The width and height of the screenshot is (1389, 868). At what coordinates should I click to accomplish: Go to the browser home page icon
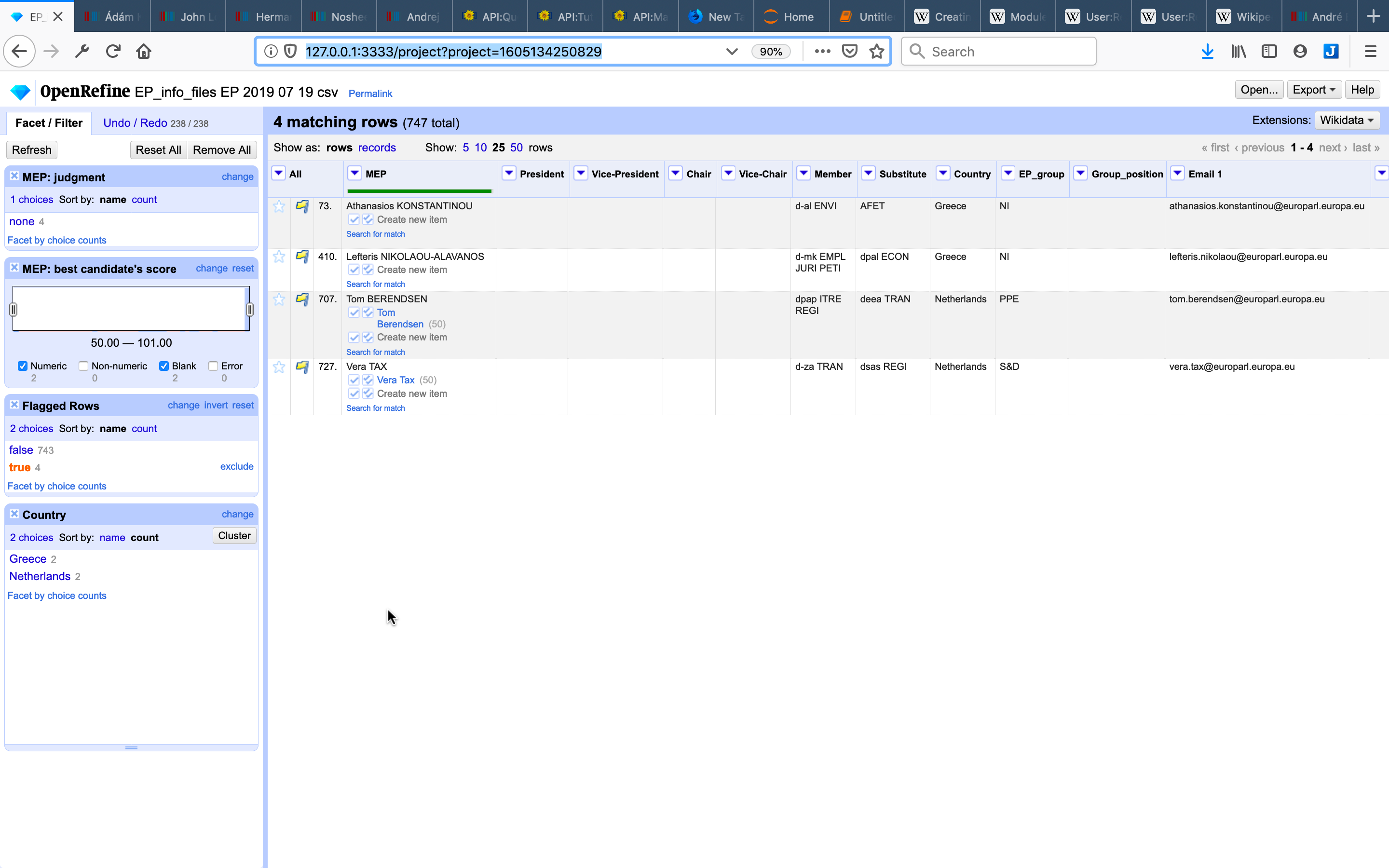tap(144, 52)
